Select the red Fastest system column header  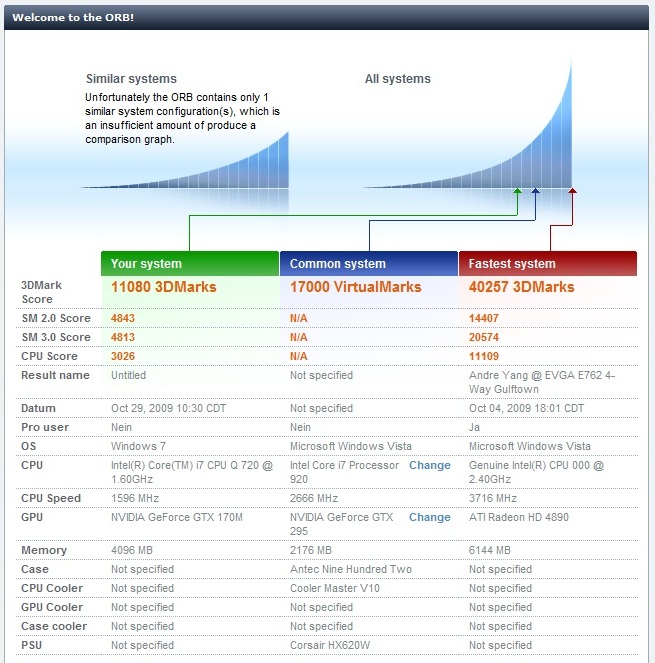tap(548, 263)
